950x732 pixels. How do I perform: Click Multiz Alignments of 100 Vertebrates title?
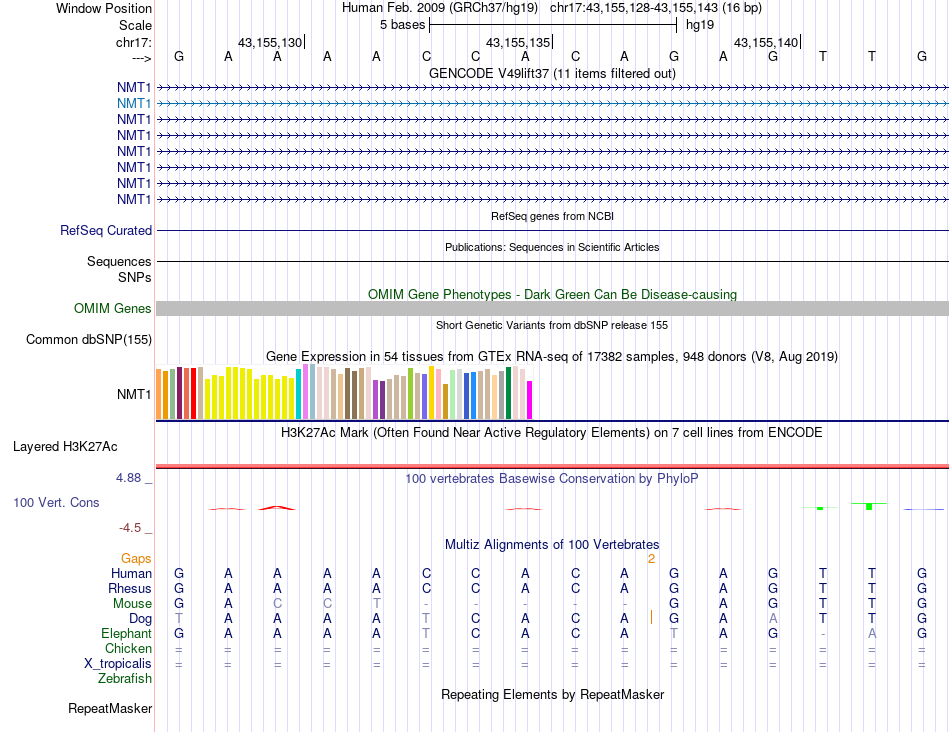(552, 544)
